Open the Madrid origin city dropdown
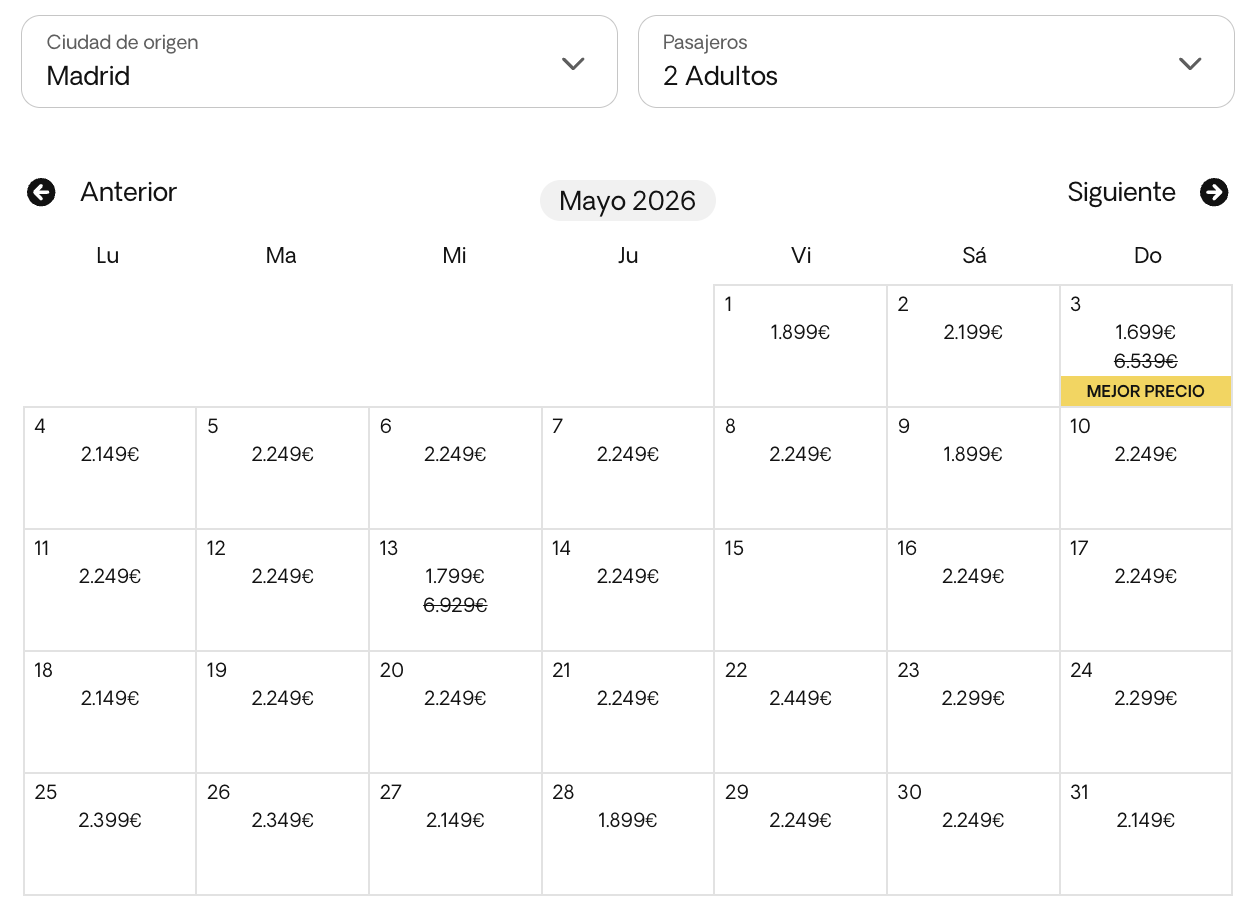Image resolution: width=1250 pixels, height=914 pixels. point(318,62)
